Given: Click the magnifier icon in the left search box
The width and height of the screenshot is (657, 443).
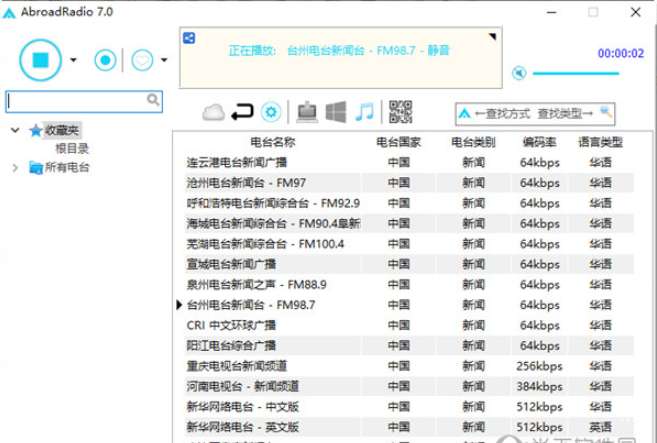Looking at the screenshot, I should (x=153, y=100).
